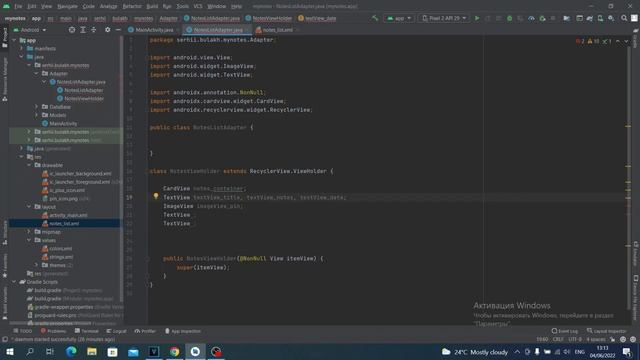Go to the previous highlighted error arrow
This screenshot has width=640, height=360.
(618, 41)
